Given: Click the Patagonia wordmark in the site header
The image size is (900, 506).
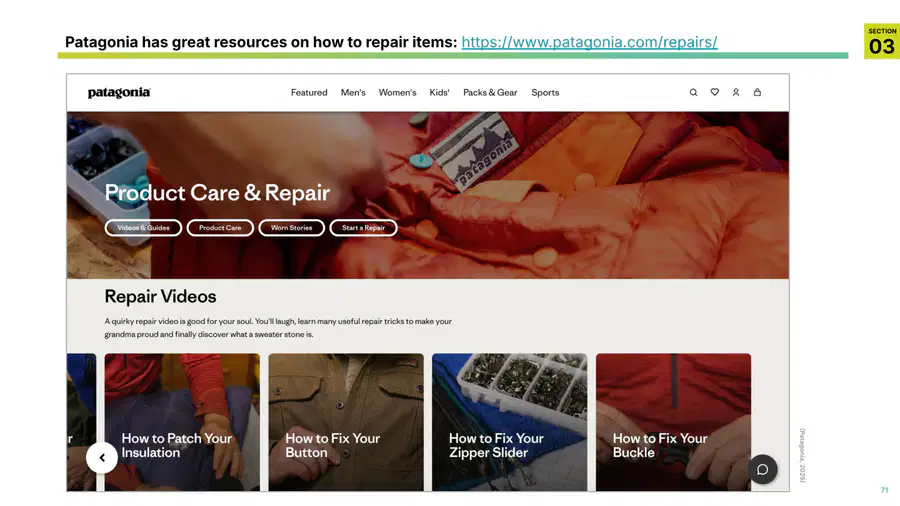Looking at the screenshot, I should pyautogui.click(x=119, y=93).
